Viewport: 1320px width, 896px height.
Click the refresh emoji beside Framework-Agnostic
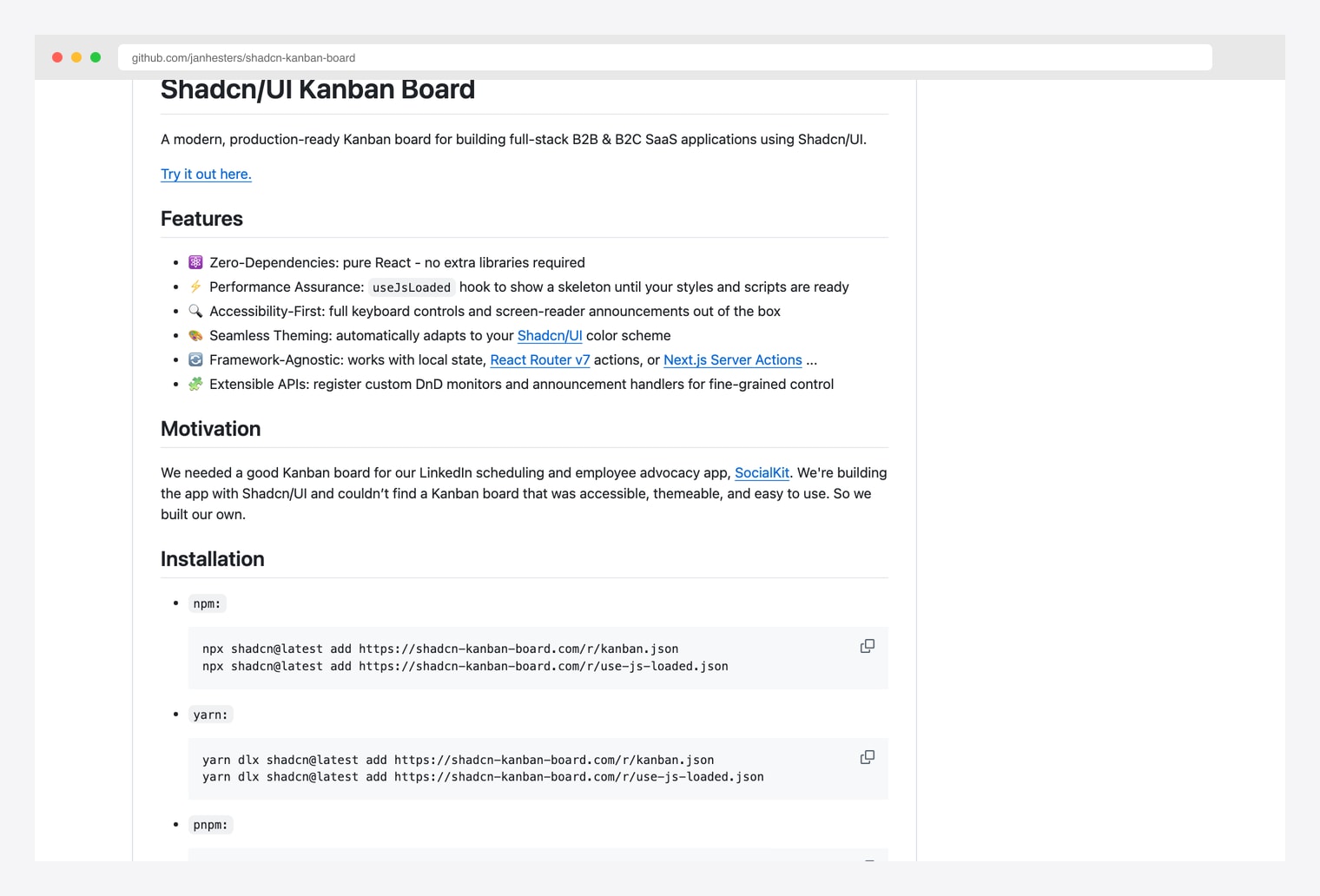195,359
